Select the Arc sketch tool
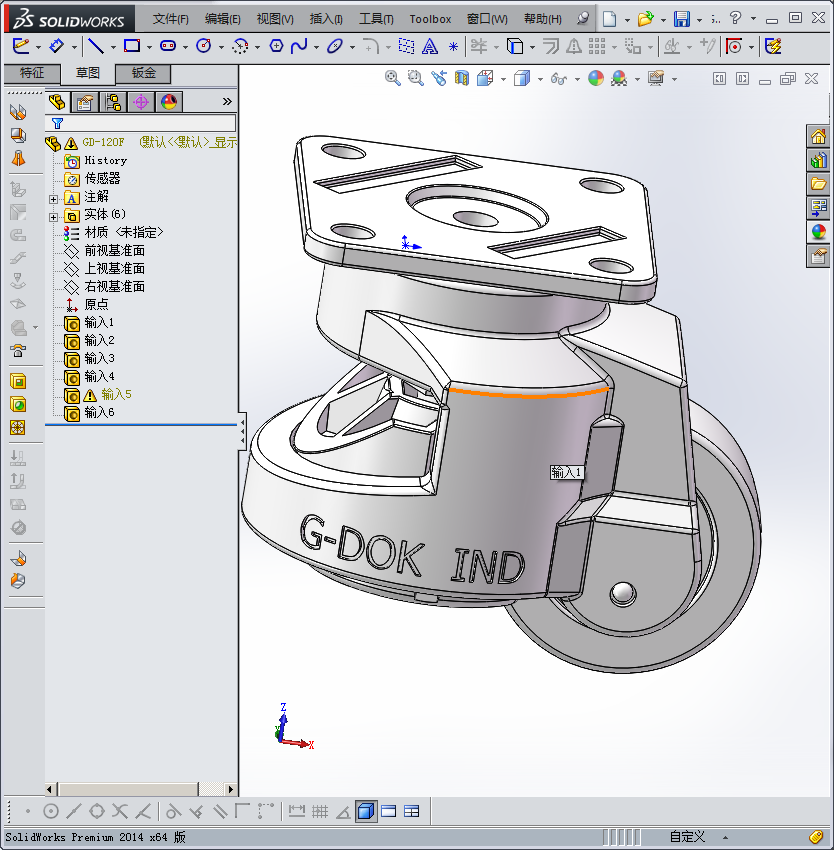 click(x=240, y=46)
